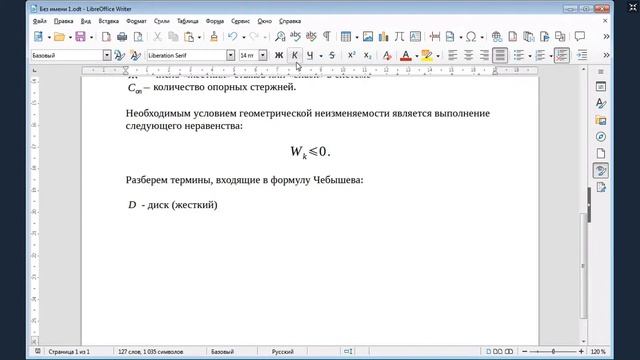Open sidebar Gallery icon
Screen dimensions: 640x360
pyautogui.click(x=601, y=120)
